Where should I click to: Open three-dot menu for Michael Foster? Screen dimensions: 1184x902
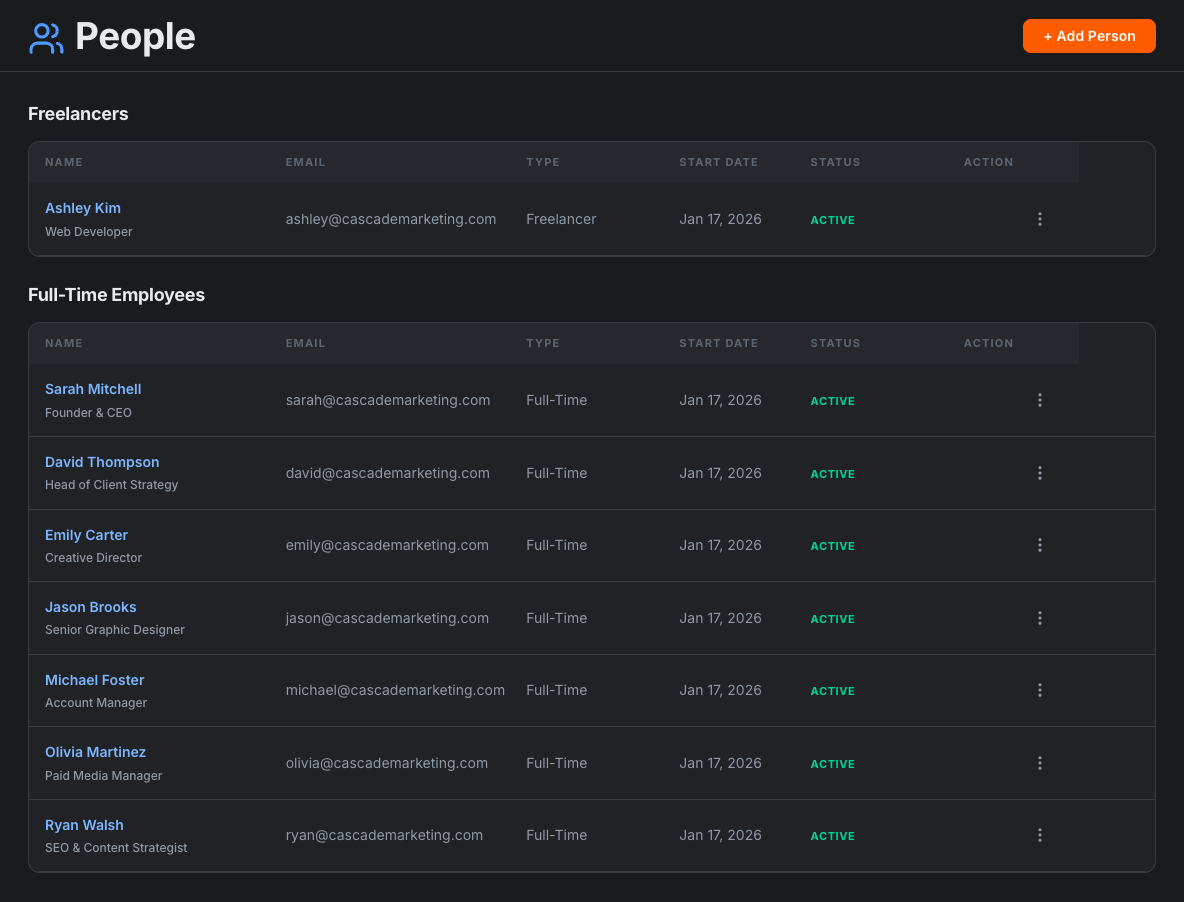point(1040,690)
